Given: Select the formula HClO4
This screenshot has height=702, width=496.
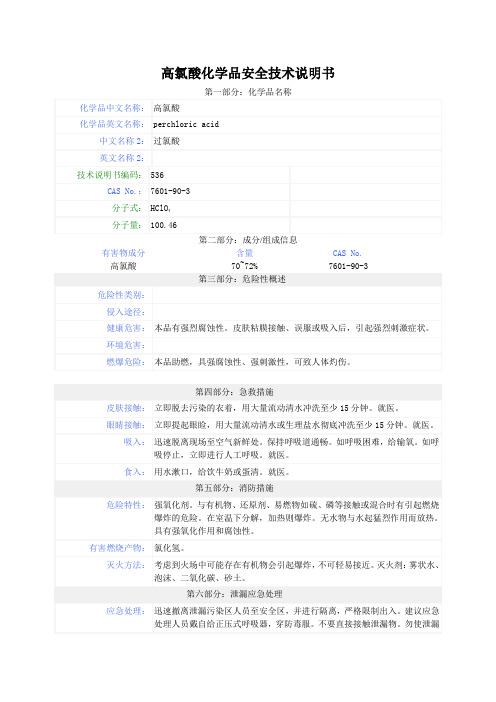Looking at the screenshot, I should (x=161, y=208).
